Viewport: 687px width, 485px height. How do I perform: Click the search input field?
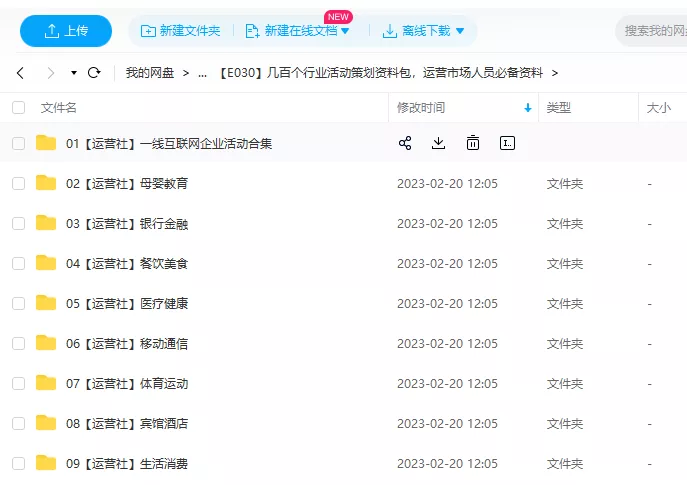652,31
